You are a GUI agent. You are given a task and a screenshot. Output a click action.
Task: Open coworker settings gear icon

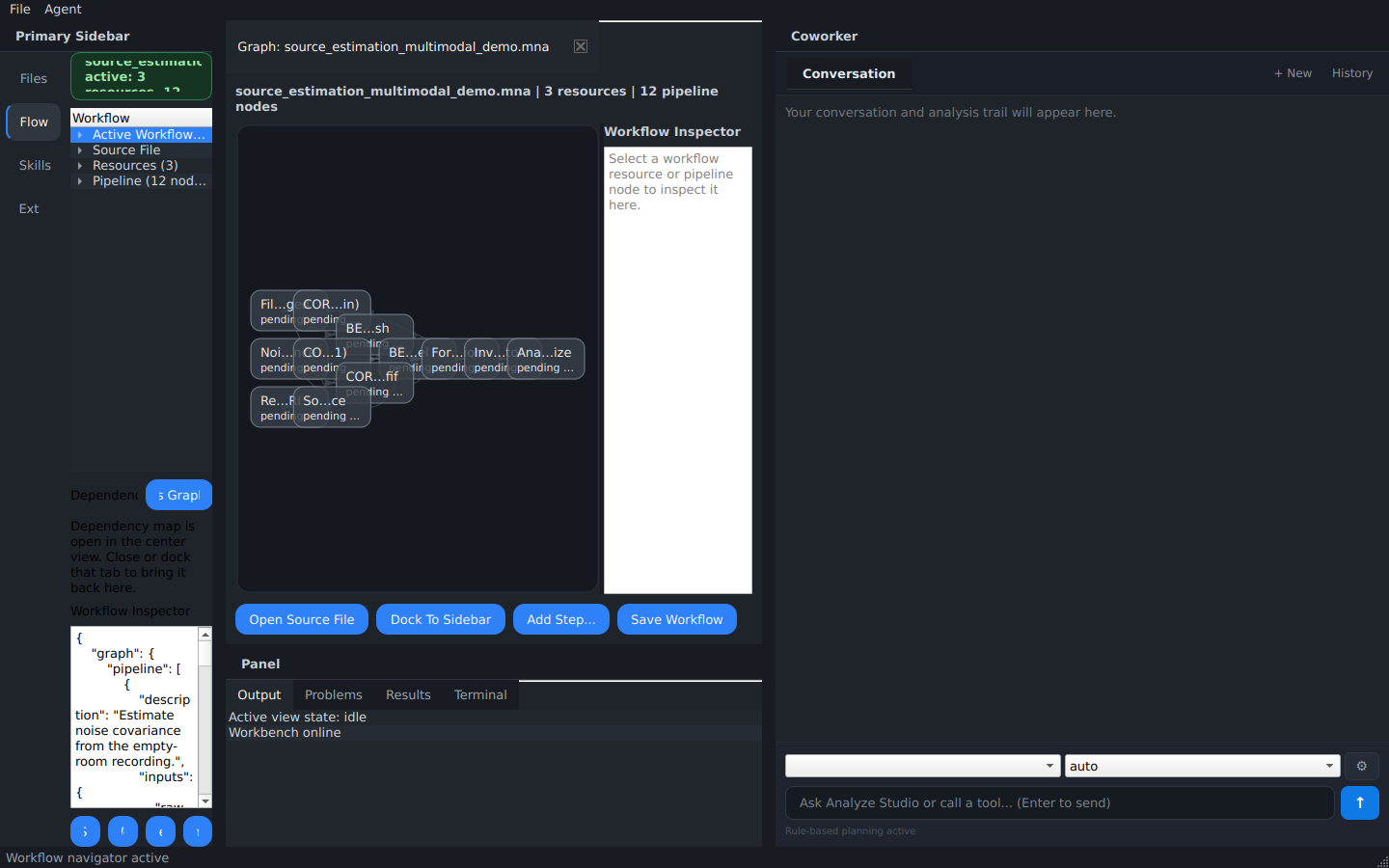click(1362, 766)
